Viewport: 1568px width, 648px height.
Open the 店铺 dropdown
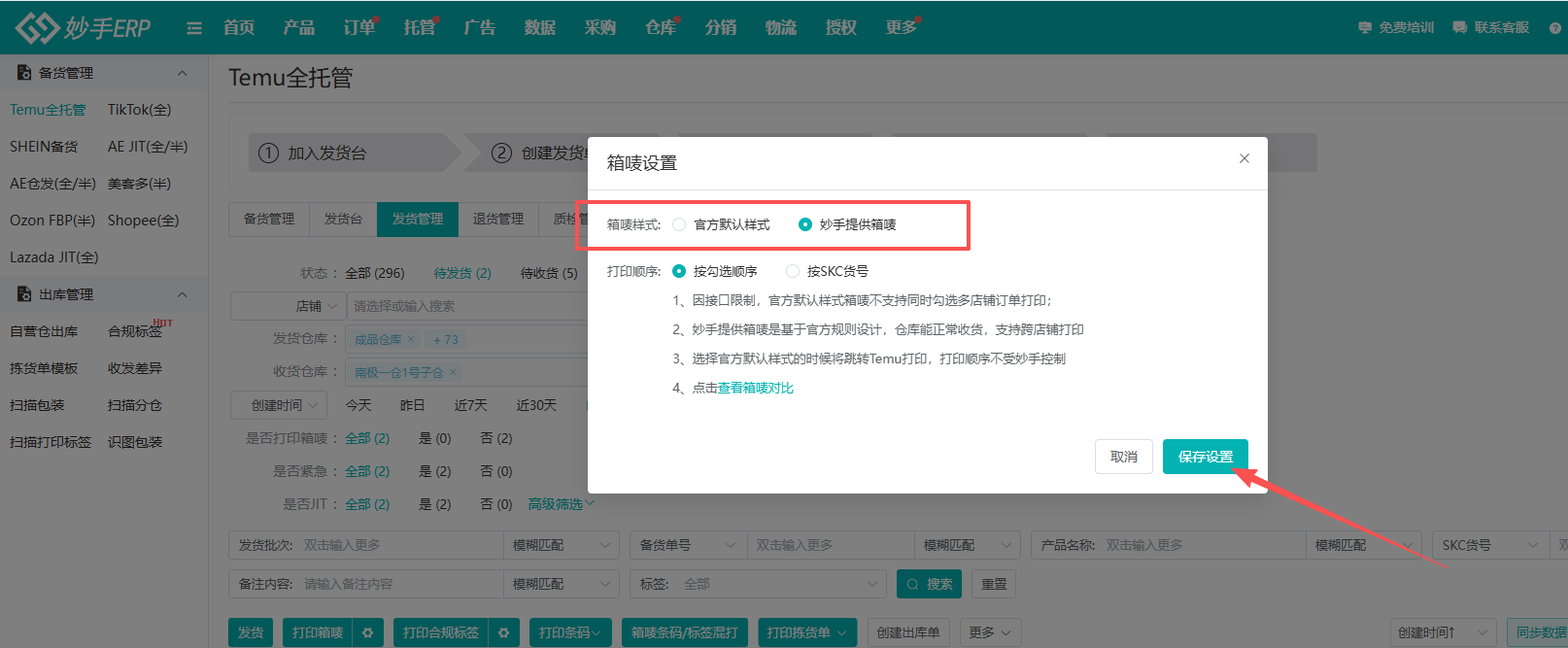(288, 306)
